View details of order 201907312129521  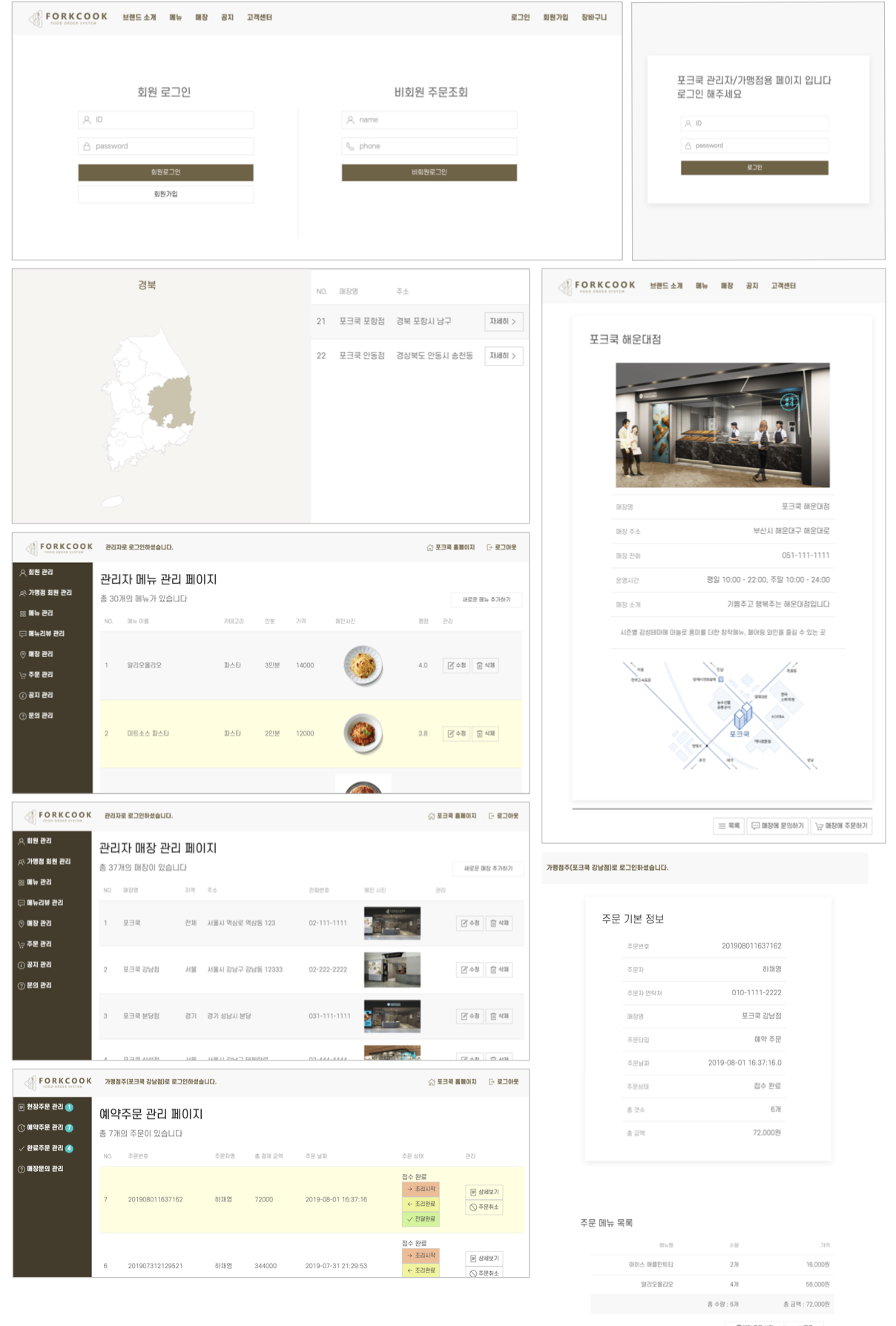tap(484, 1258)
